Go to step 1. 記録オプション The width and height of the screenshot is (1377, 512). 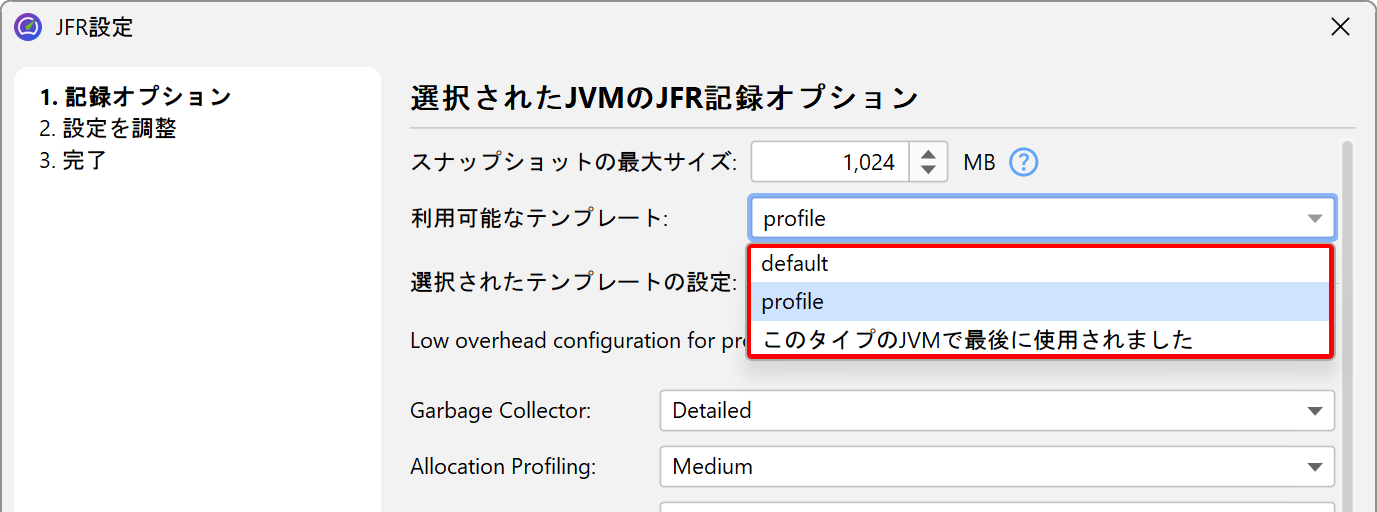click(x=135, y=97)
